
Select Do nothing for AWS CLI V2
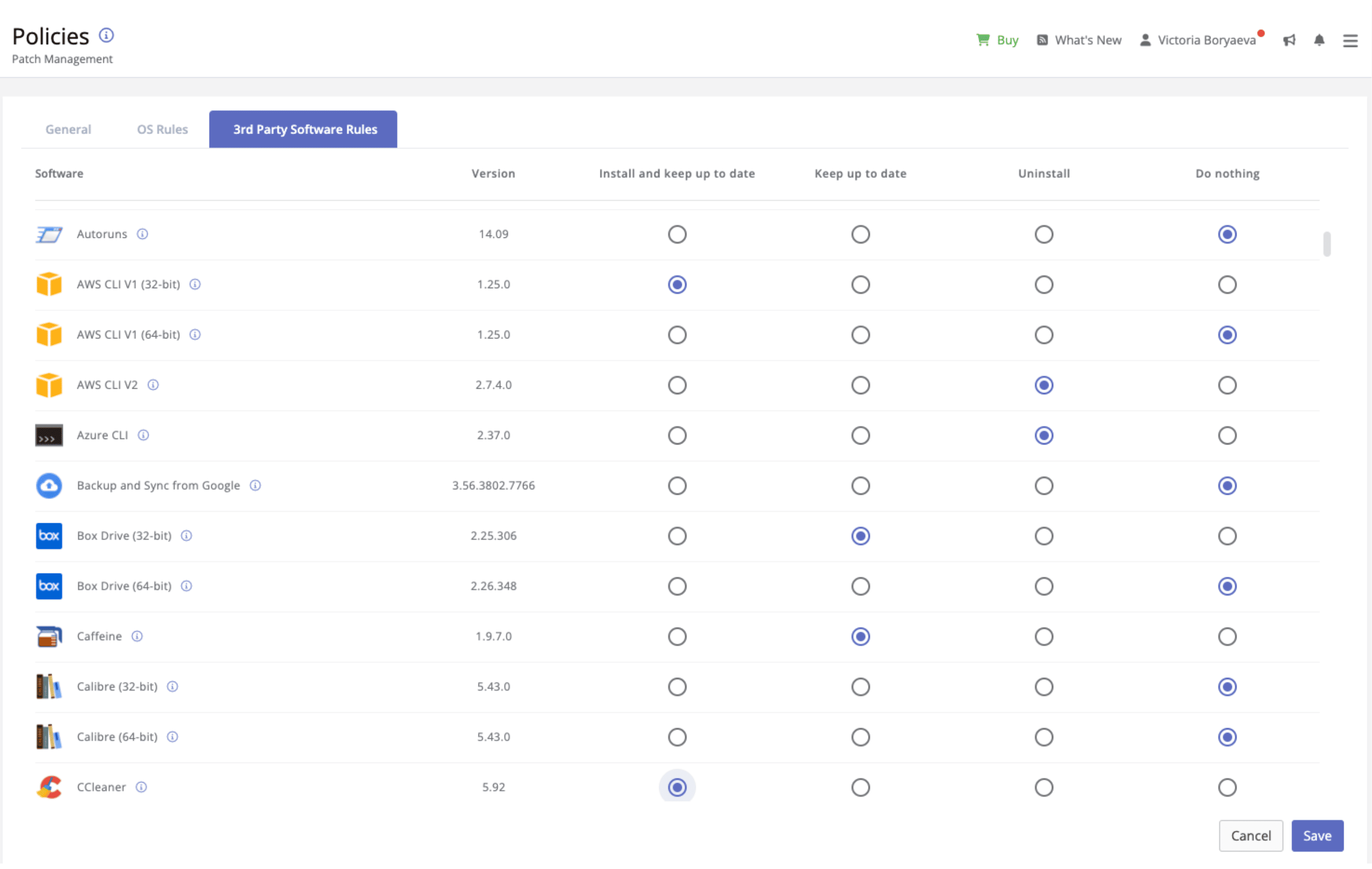(1227, 385)
